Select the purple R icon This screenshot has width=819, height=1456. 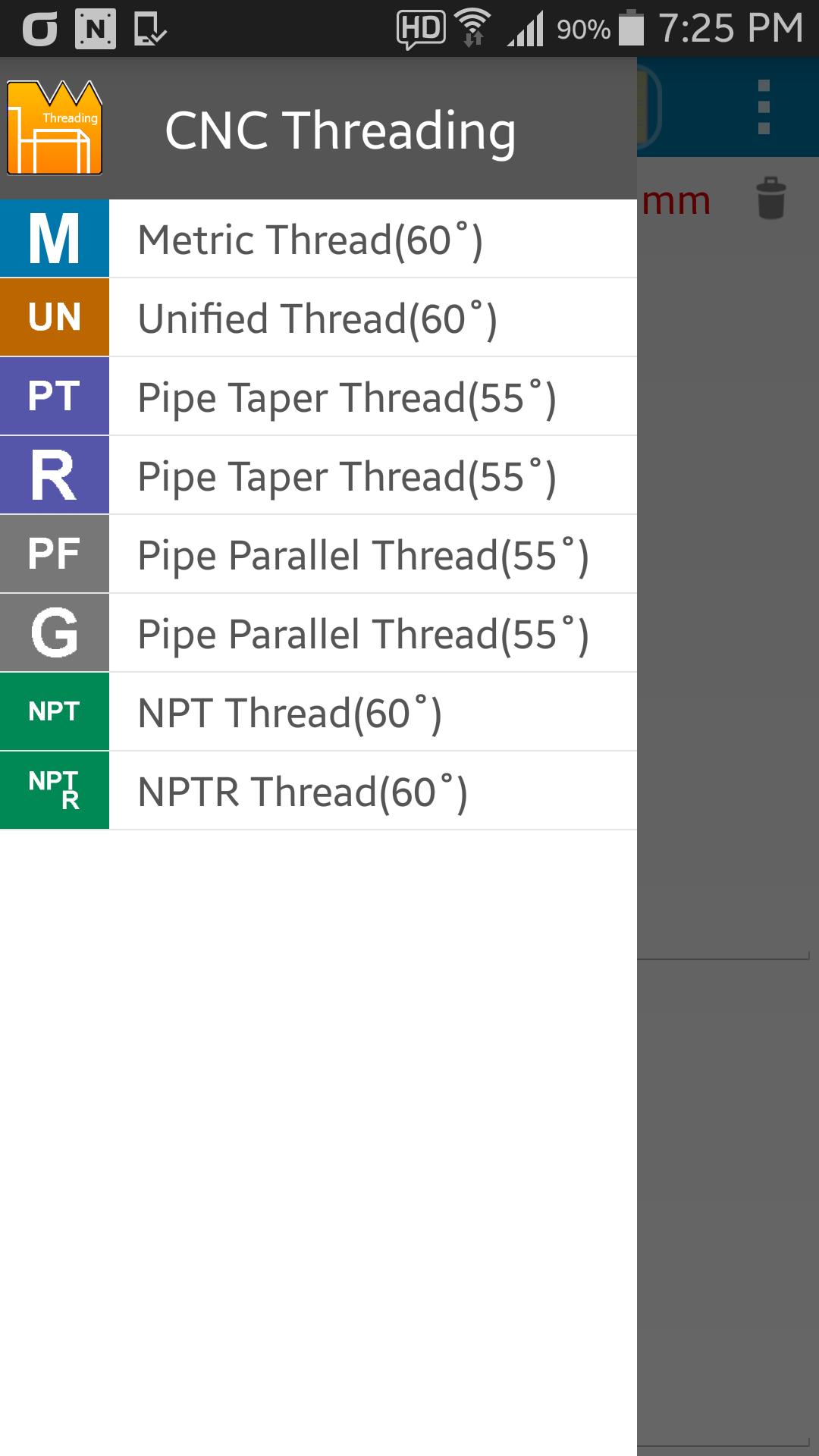click(x=55, y=475)
